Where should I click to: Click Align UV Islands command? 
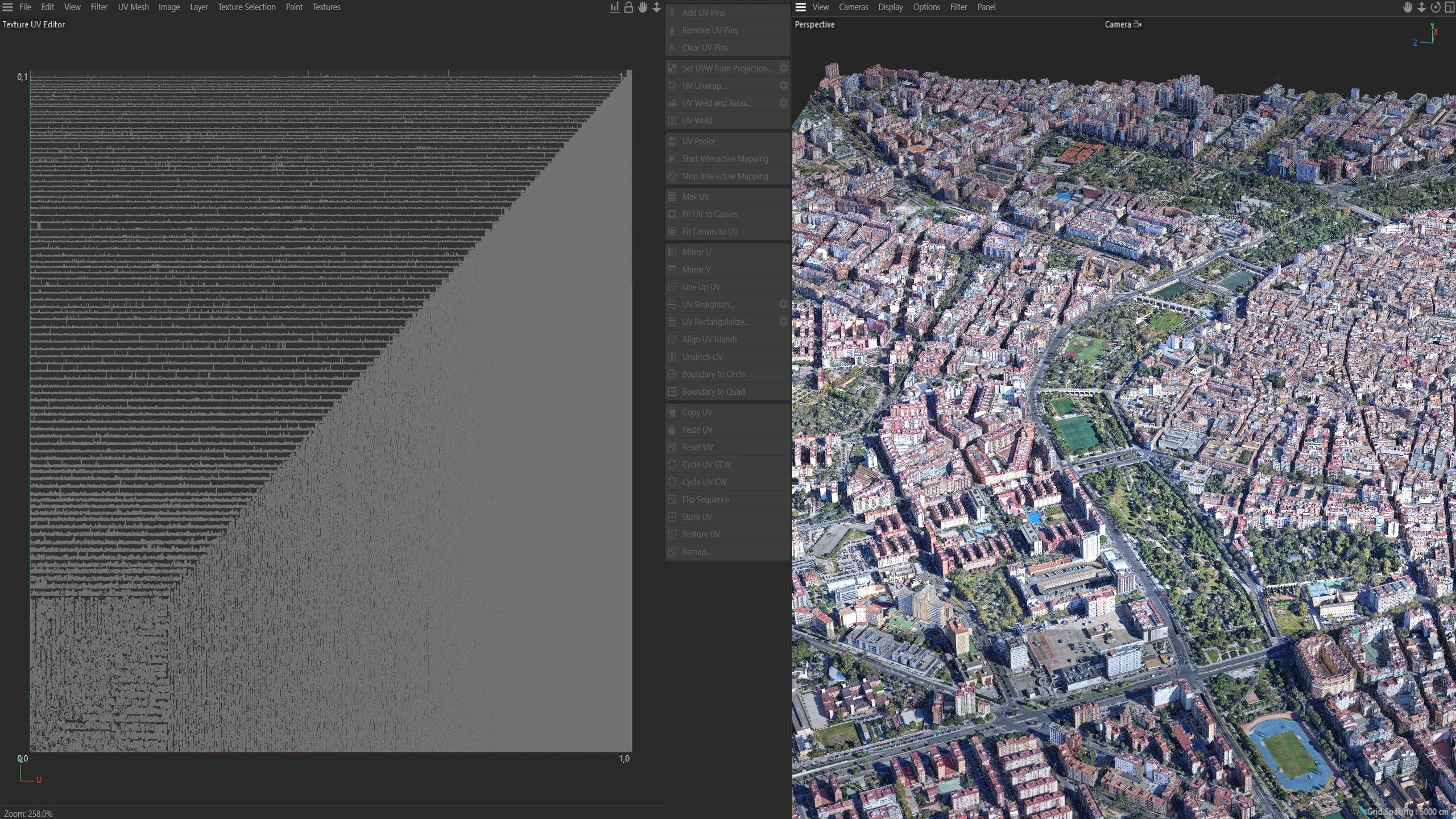pyautogui.click(x=727, y=340)
